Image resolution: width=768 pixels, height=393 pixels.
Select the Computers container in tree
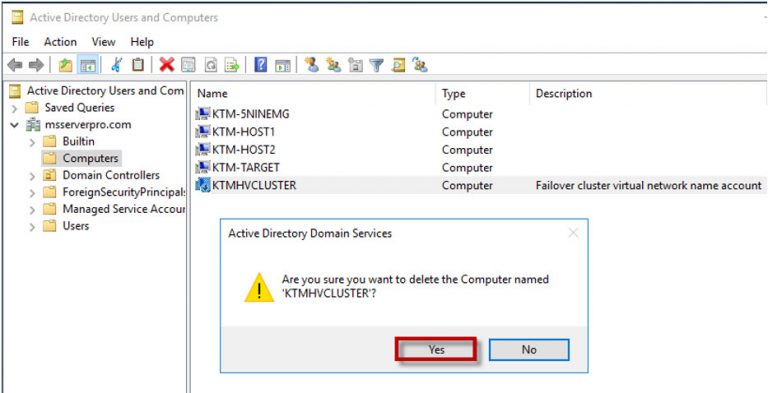coord(90,158)
